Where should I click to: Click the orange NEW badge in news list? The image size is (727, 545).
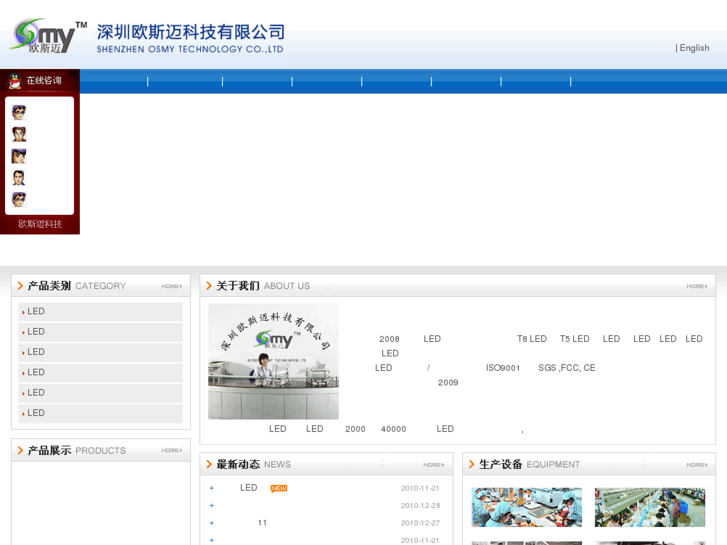point(279,488)
